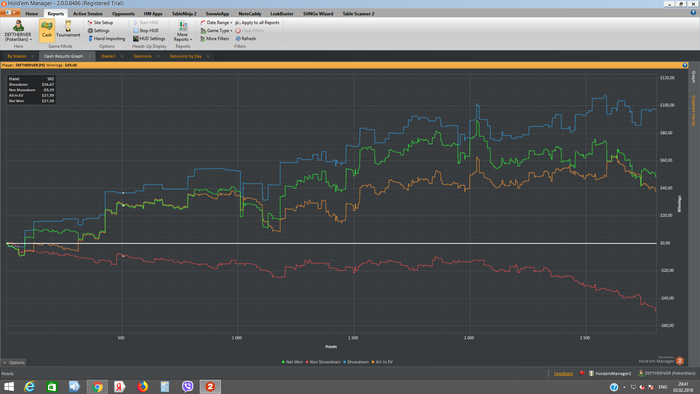Screen dimensions: 700x394
Task: Select Tournament game mode
Action: tap(68, 29)
